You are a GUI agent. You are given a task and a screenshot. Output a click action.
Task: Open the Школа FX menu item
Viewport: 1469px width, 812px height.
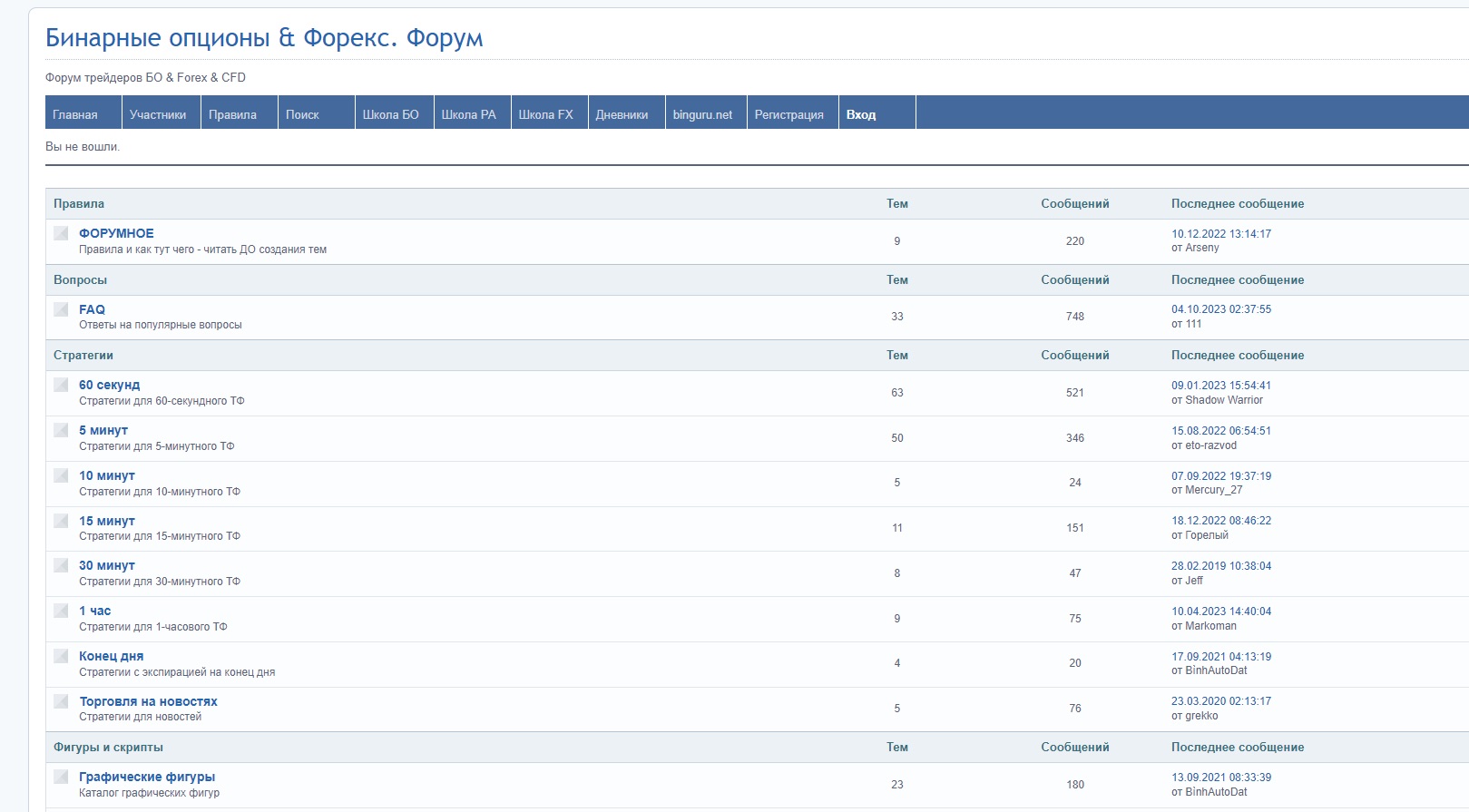click(549, 113)
